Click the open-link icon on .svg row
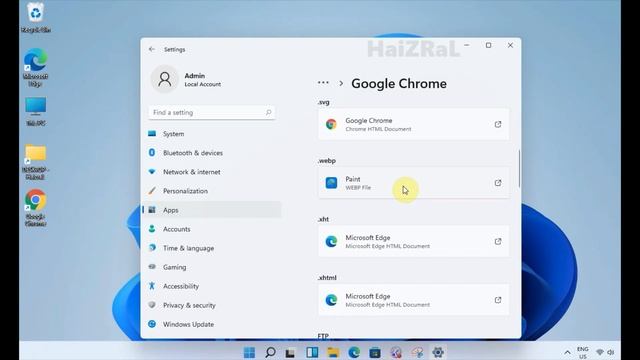The image size is (640, 360). tap(498, 124)
